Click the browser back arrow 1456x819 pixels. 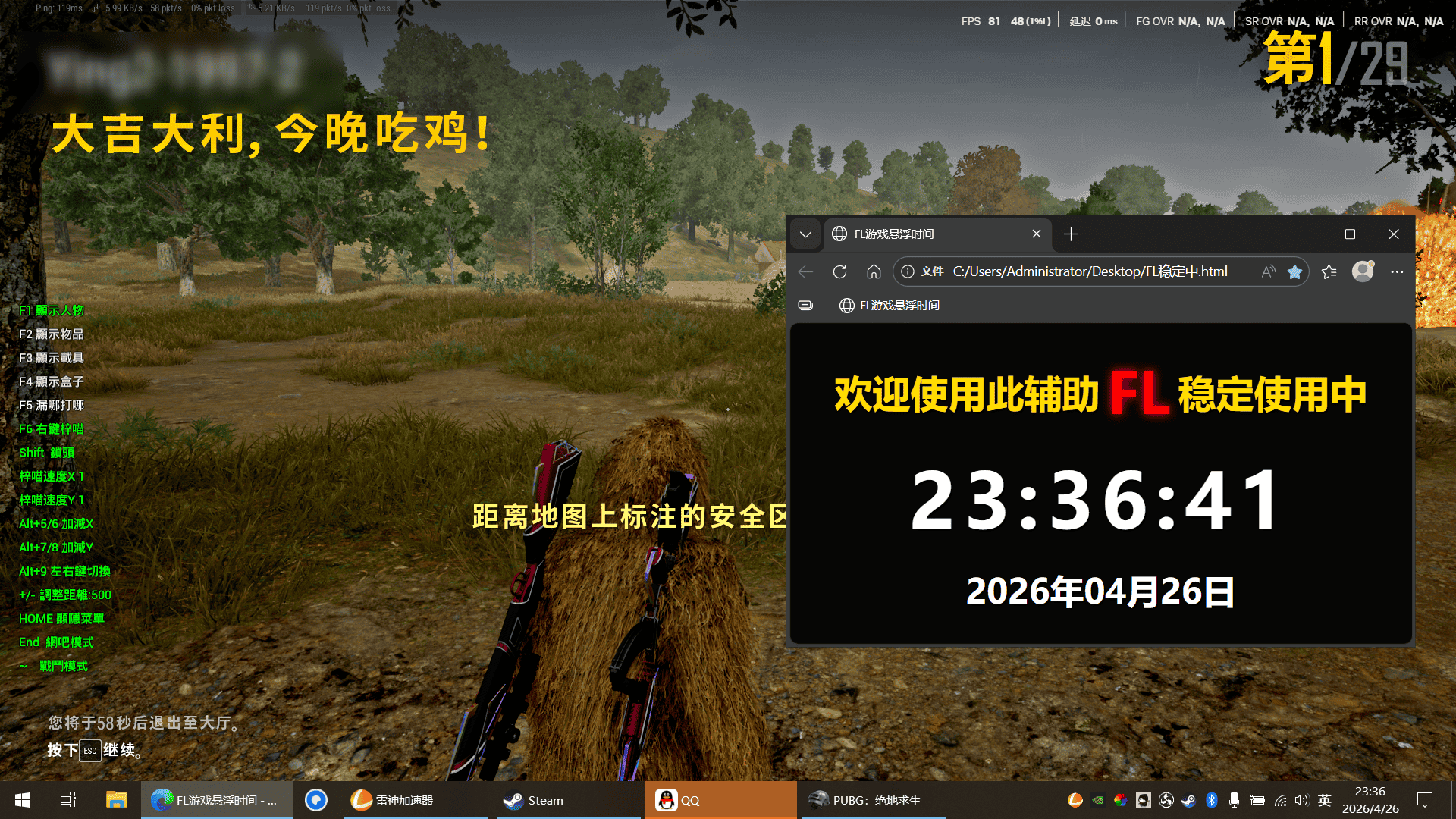point(805,271)
